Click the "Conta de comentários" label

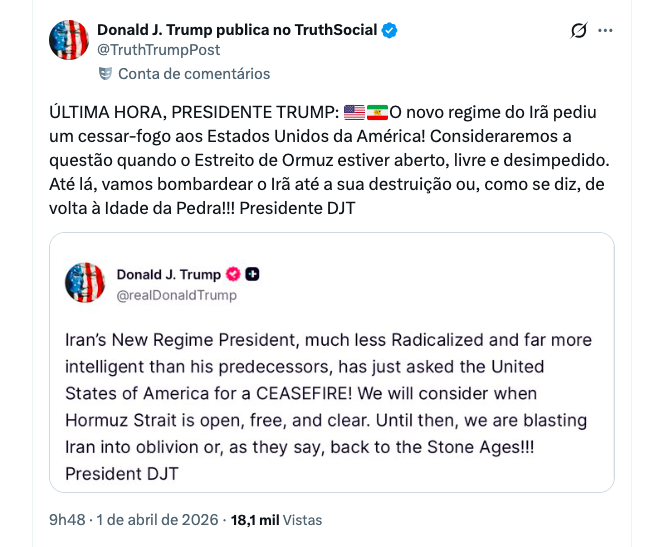[x=194, y=73]
